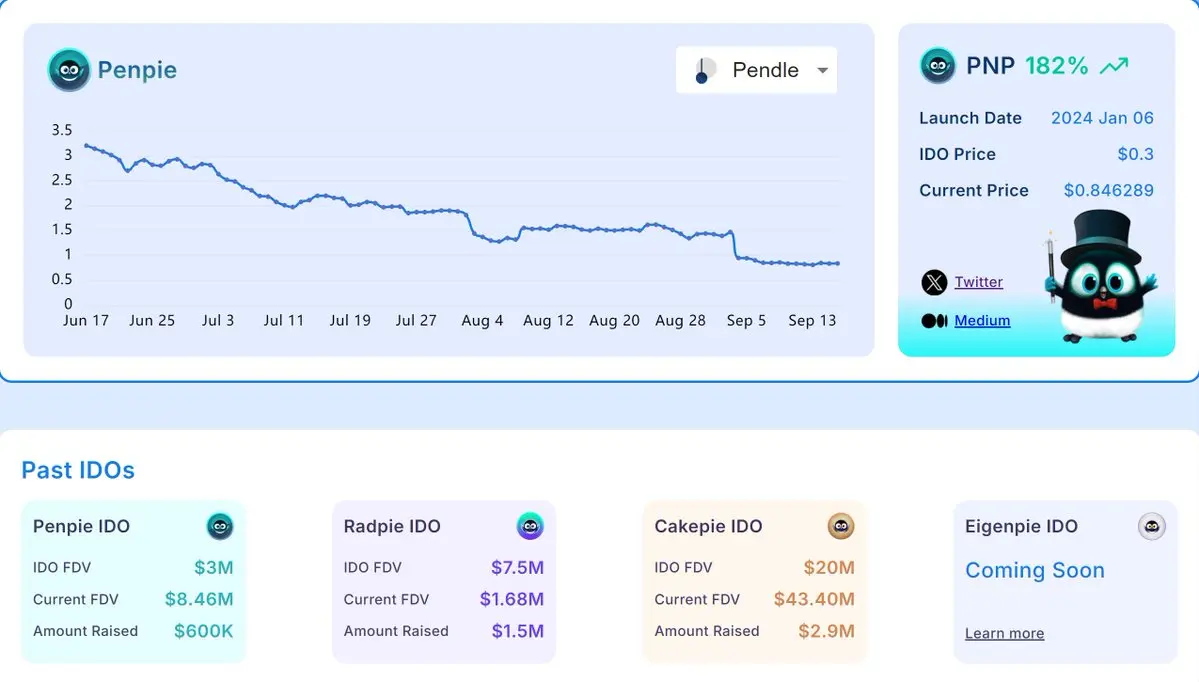Click the Past IDOs heading
1199x682 pixels.
[78, 470]
